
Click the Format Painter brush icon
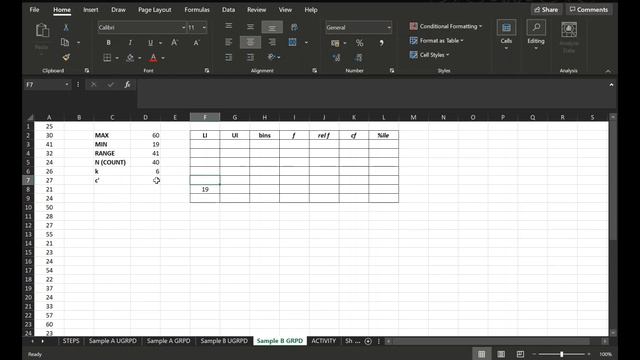[x=66, y=57]
